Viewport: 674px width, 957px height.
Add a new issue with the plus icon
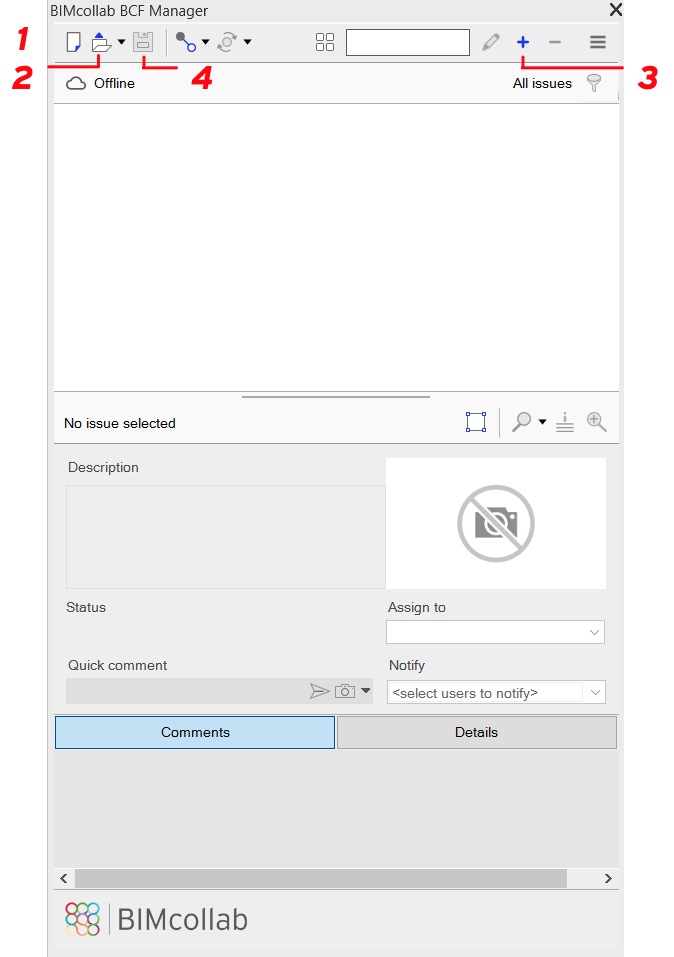(x=523, y=42)
